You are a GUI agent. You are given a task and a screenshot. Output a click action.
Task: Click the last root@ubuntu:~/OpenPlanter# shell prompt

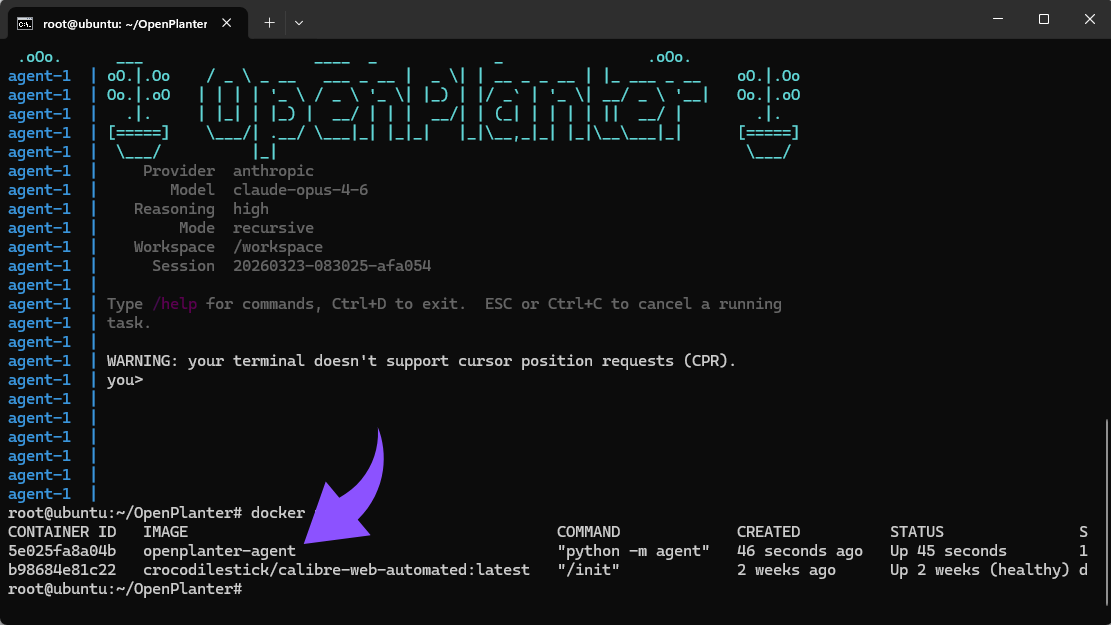pos(124,589)
